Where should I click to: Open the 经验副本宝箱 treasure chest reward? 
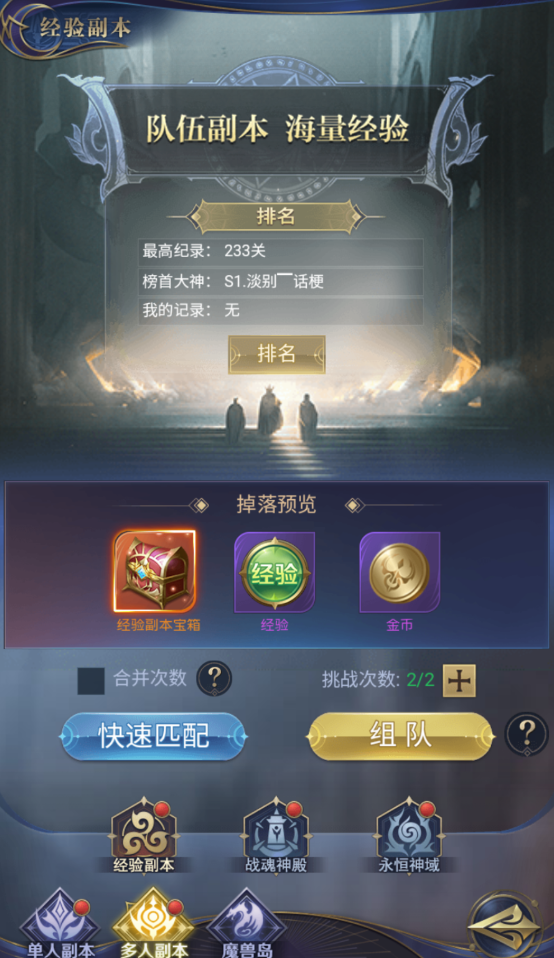(155, 571)
